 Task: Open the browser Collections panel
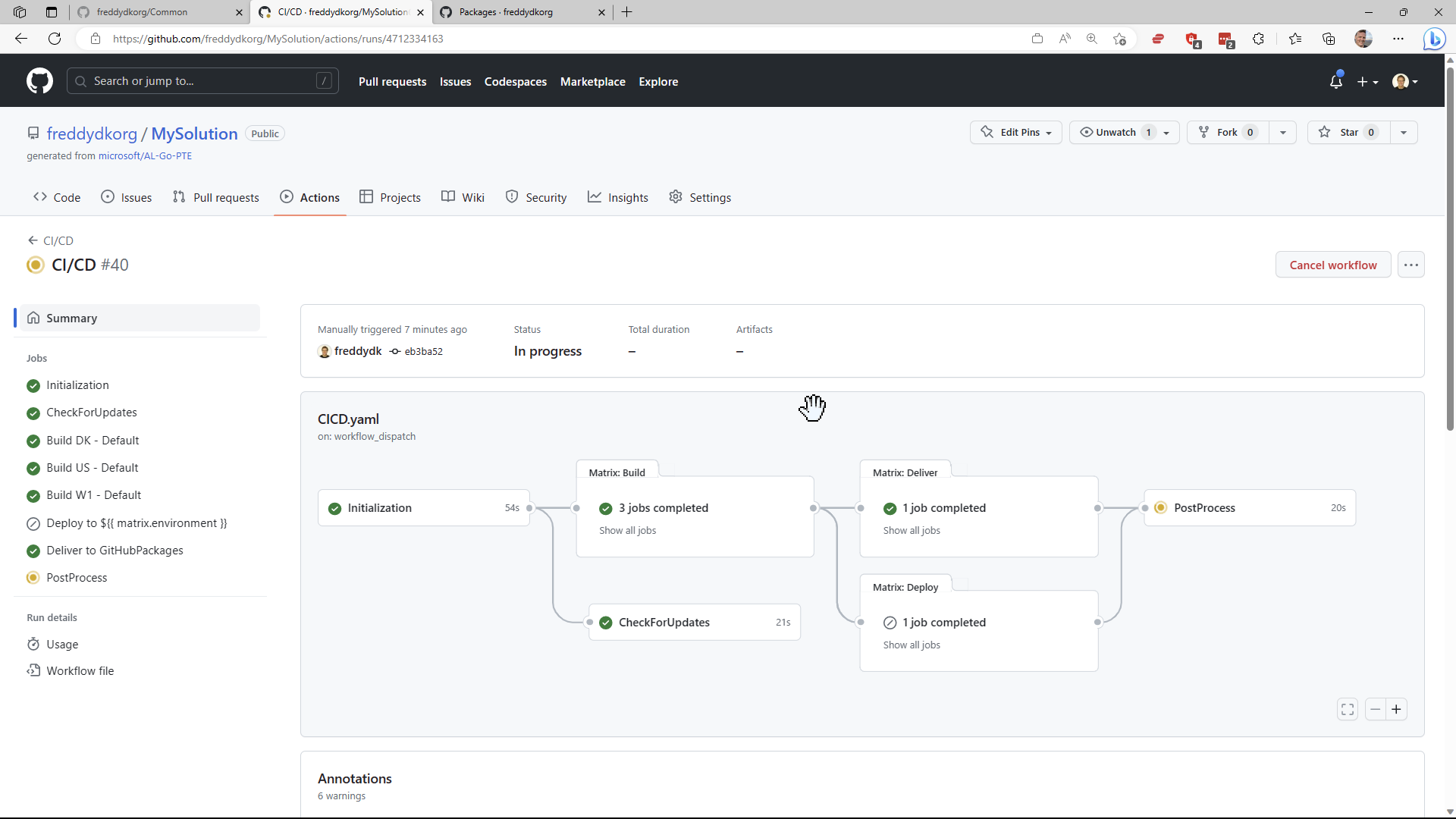[x=1329, y=39]
